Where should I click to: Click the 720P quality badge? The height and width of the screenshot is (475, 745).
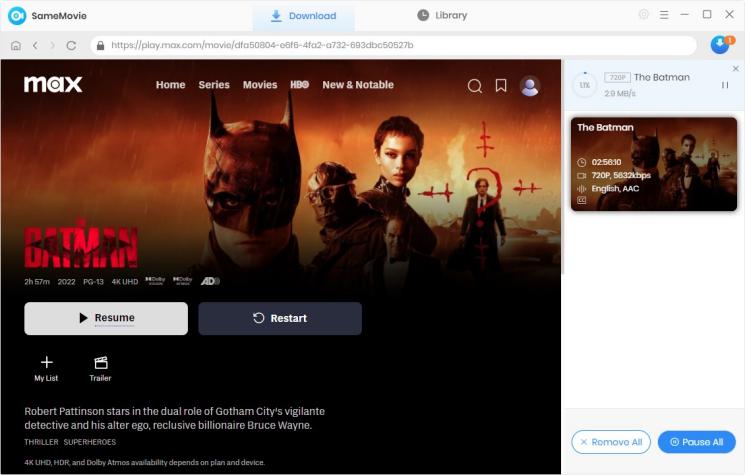pos(617,77)
